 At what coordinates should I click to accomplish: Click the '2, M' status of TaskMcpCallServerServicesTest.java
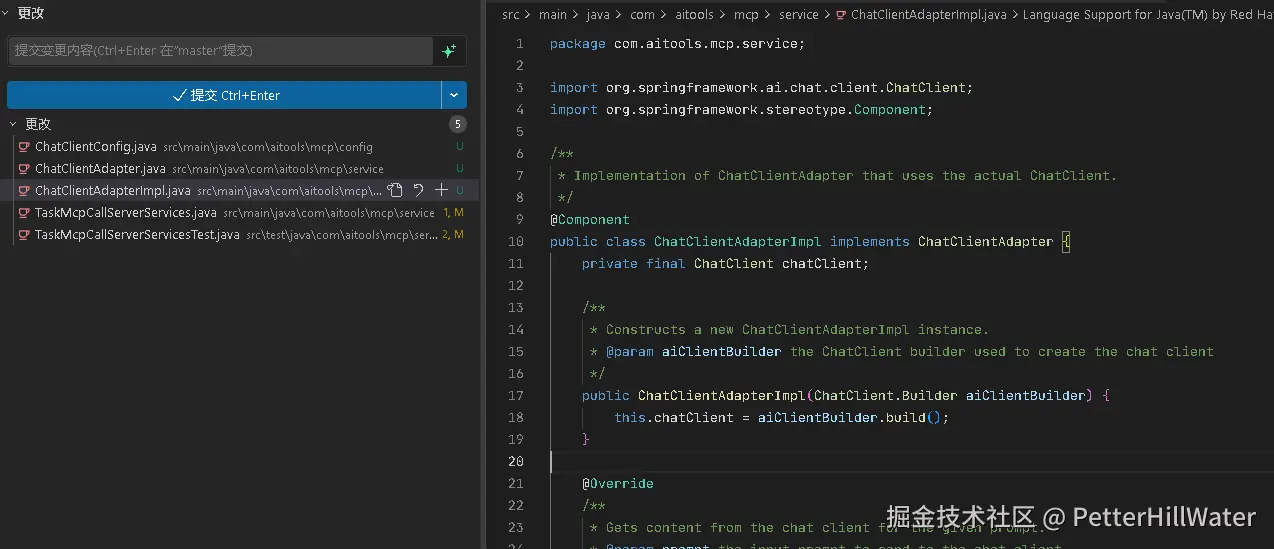coord(453,235)
